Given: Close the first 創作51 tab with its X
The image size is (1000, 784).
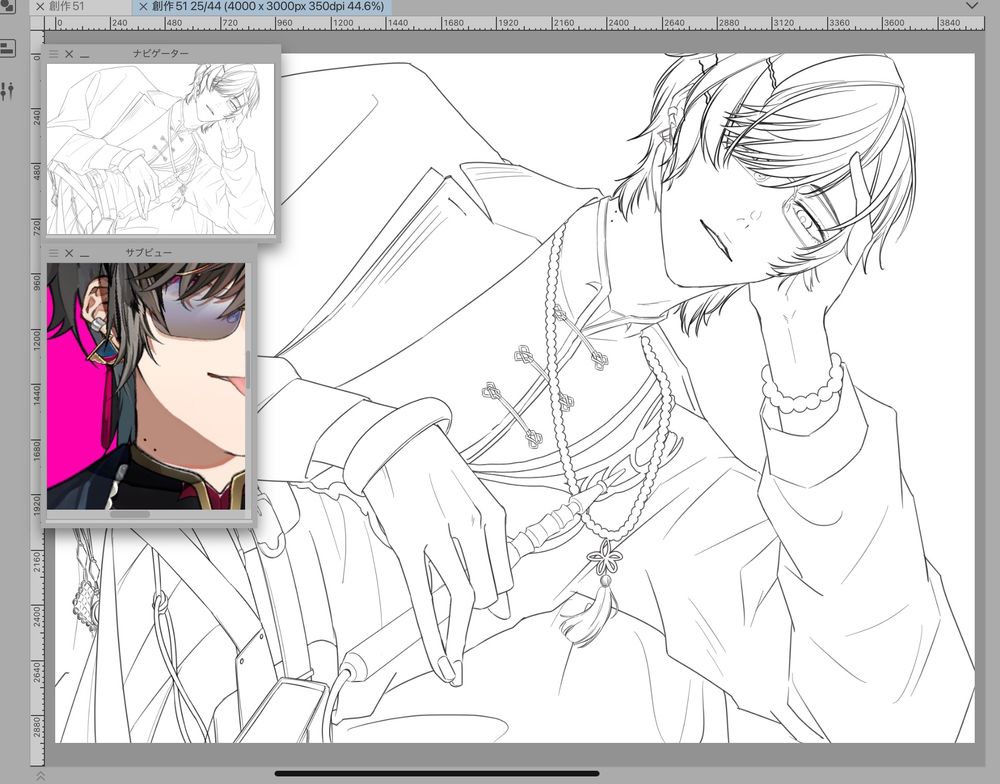Looking at the screenshot, I should coord(40,6).
